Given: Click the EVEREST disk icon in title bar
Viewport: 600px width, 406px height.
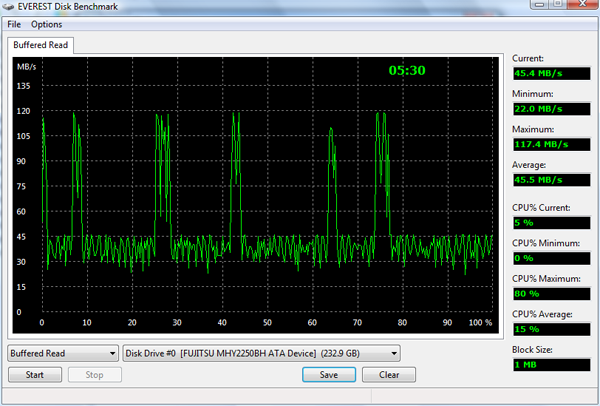Looking at the screenshot, I should pos(8,7).
